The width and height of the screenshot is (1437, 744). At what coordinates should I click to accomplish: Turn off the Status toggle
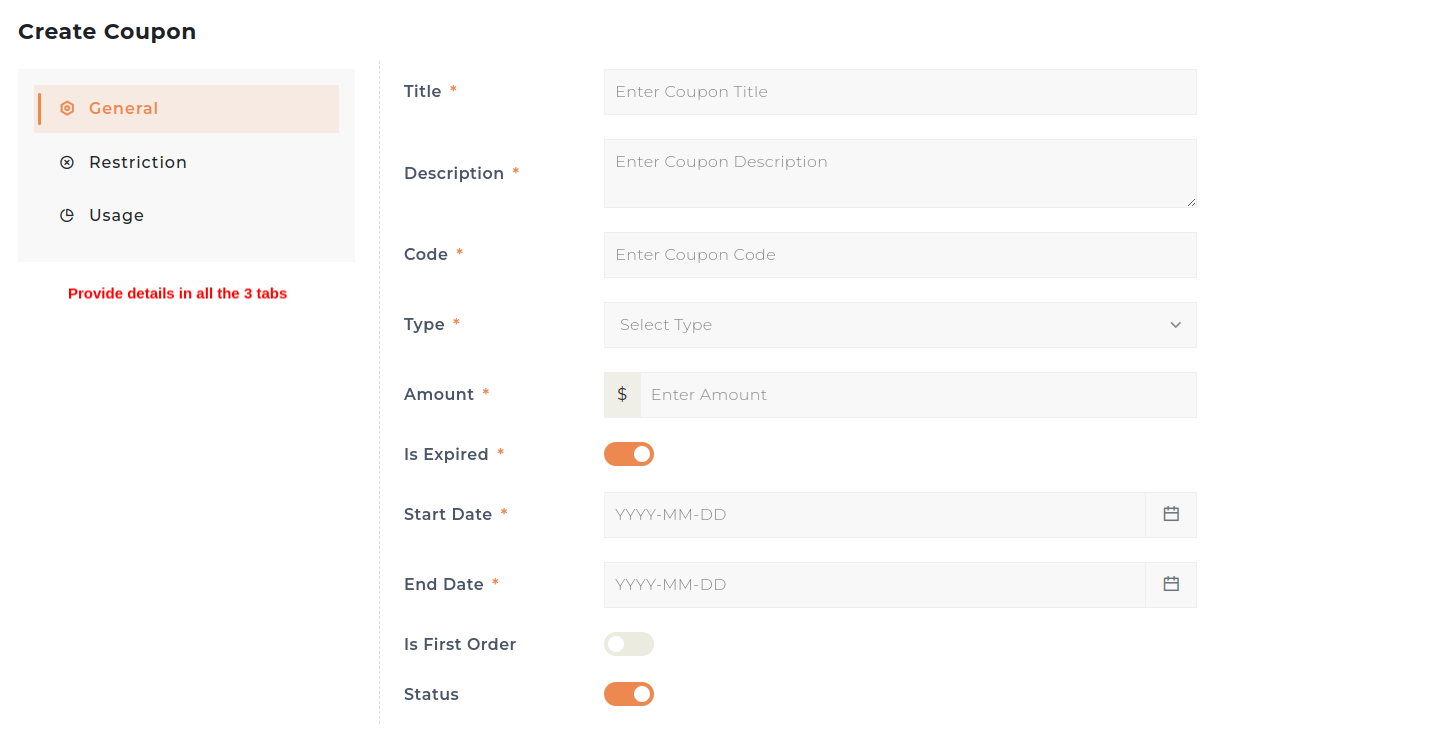[629, 694]
